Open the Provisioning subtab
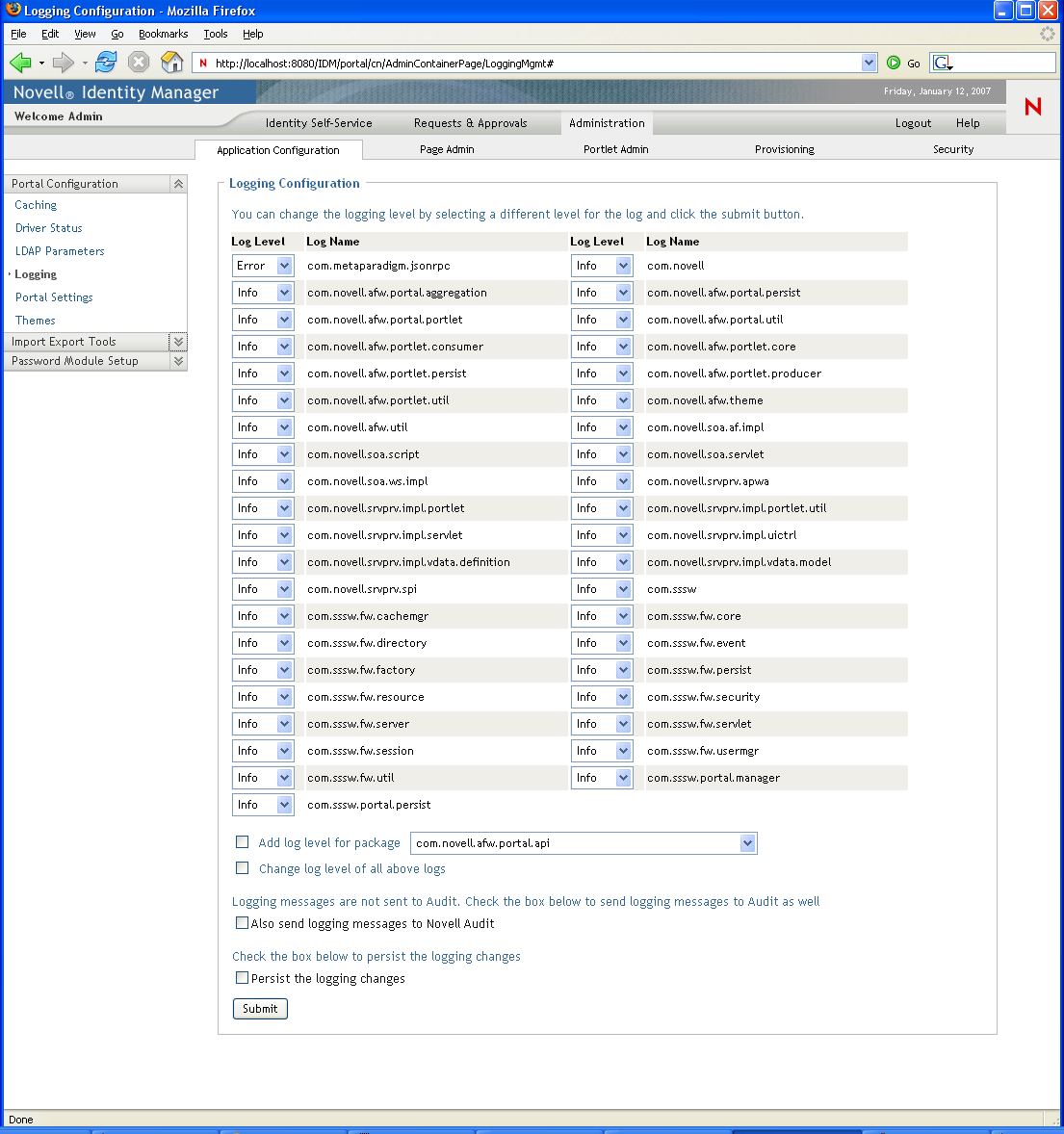 click(x=785, y=149)
